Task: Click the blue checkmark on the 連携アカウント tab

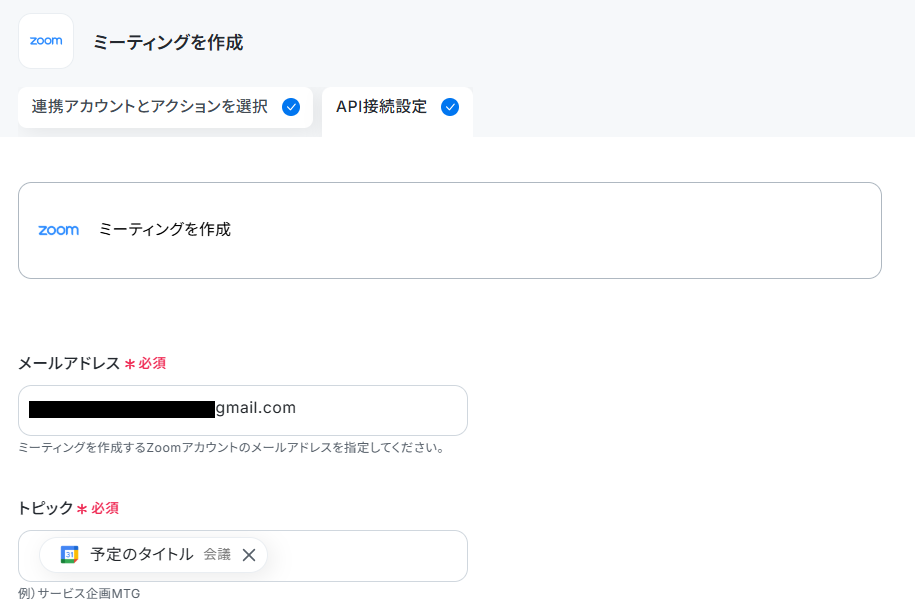Action: click(x=291, y=107)
